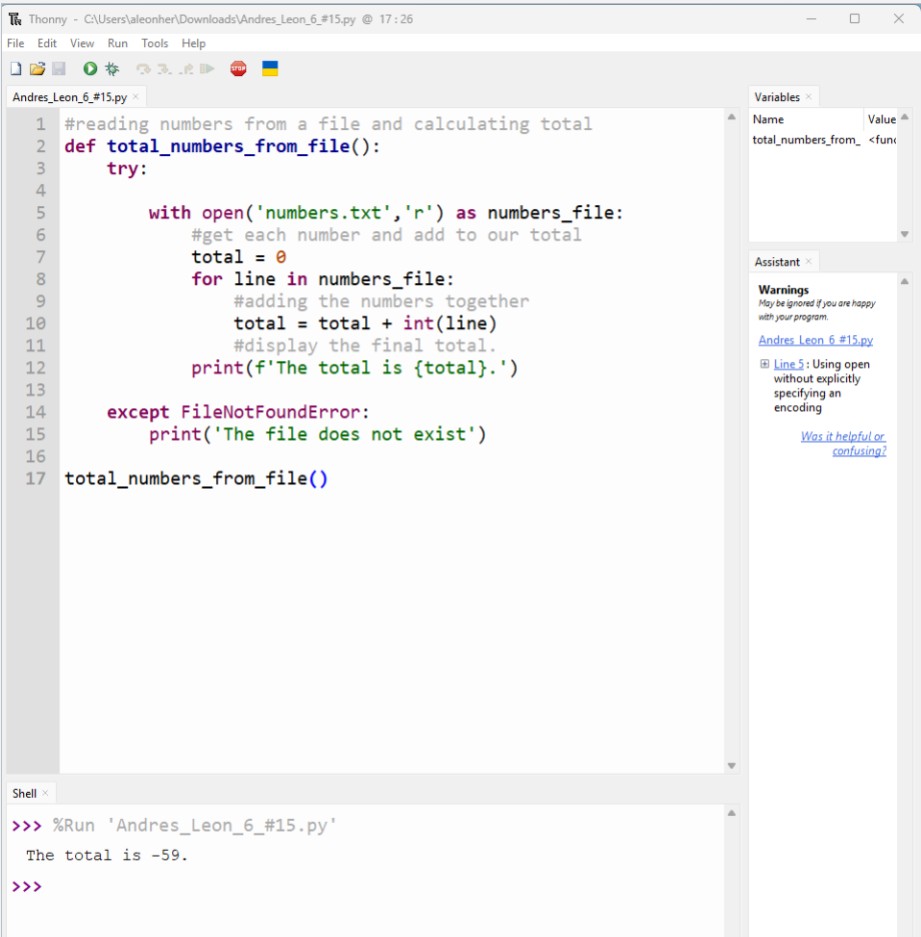This screenshot has height=937, width=921.
Task: Select the total_numbers_from_ variable row
Action: 824,140
